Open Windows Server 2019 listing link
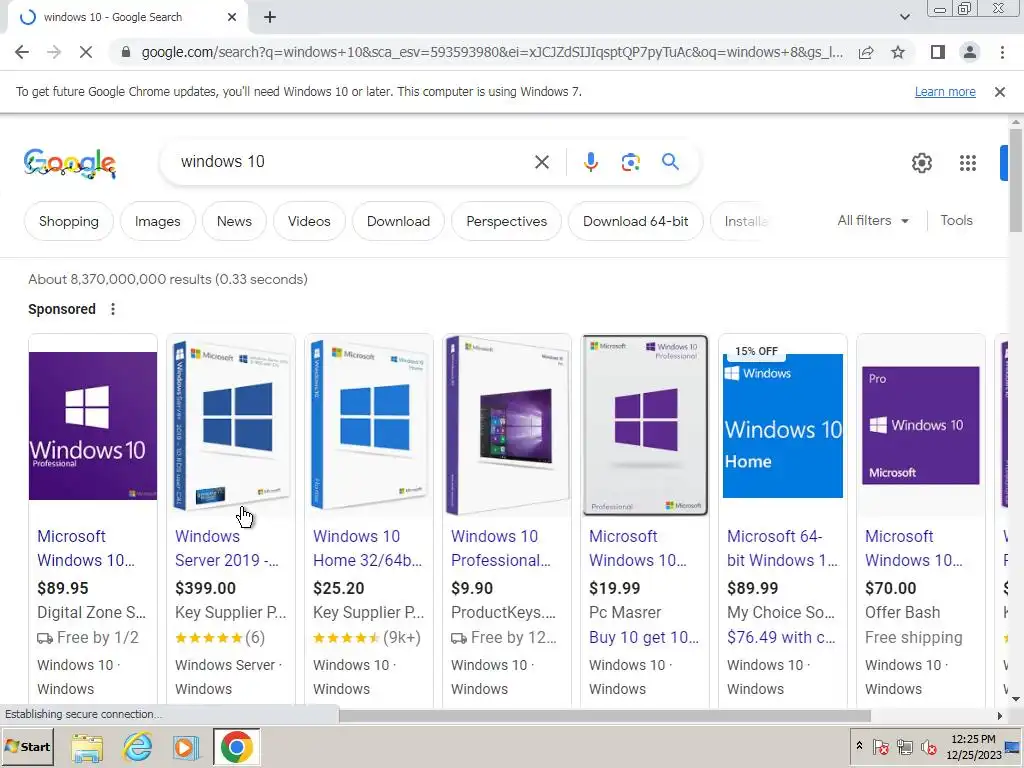 227,549
